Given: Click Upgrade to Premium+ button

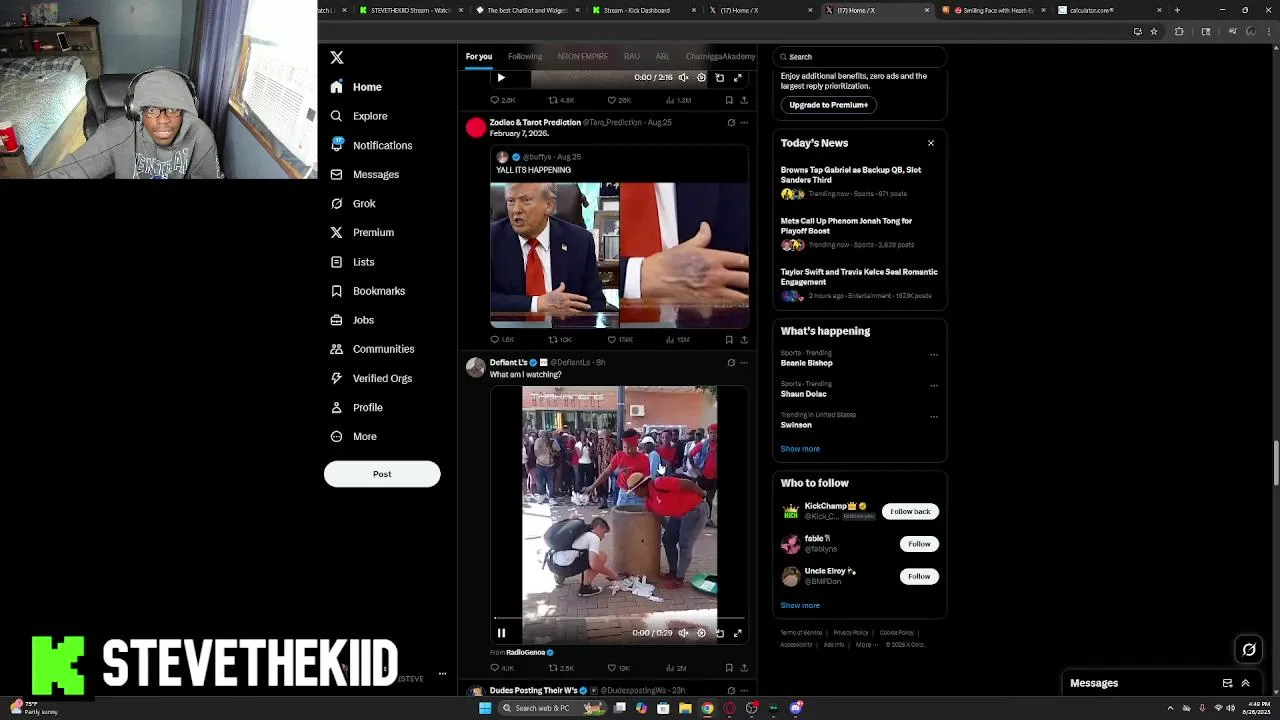Looking at the screenshot, I should tap(829, 105).
